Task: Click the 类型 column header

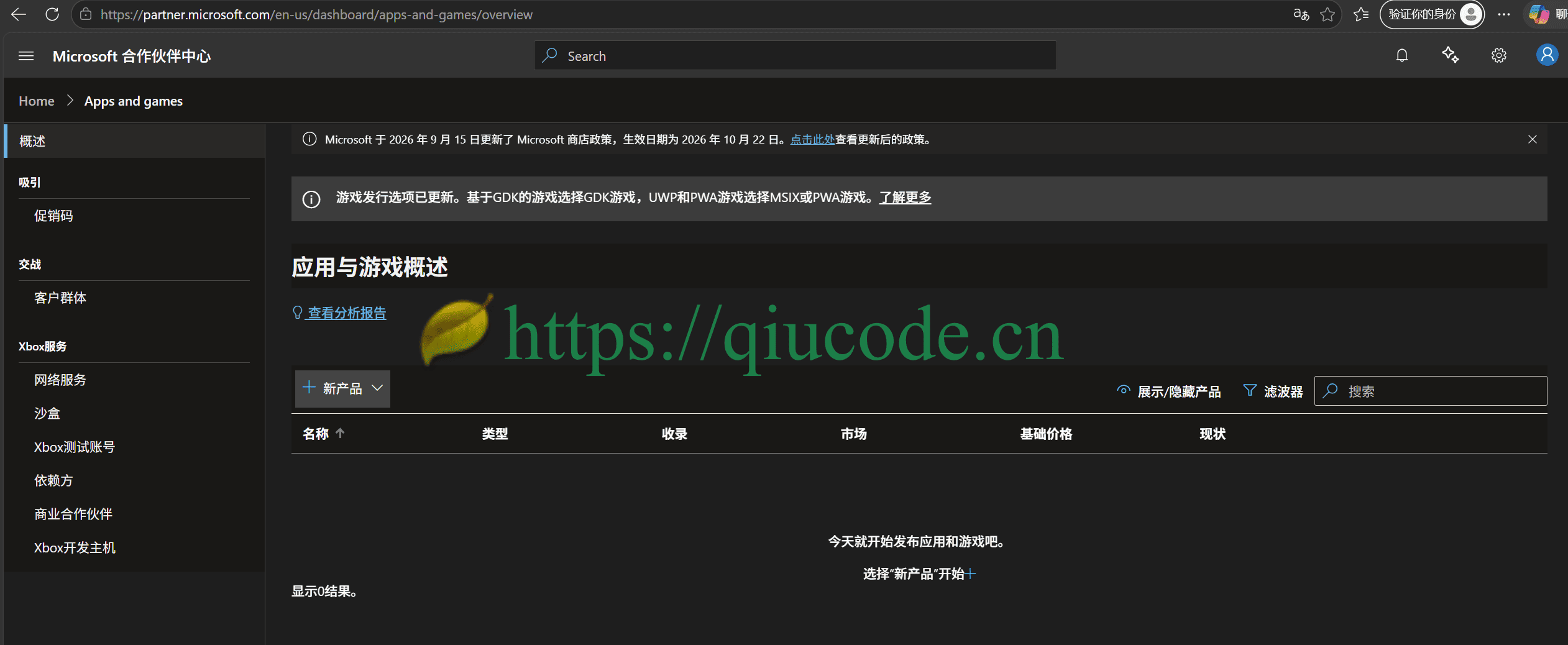Action: click(495, 434)
